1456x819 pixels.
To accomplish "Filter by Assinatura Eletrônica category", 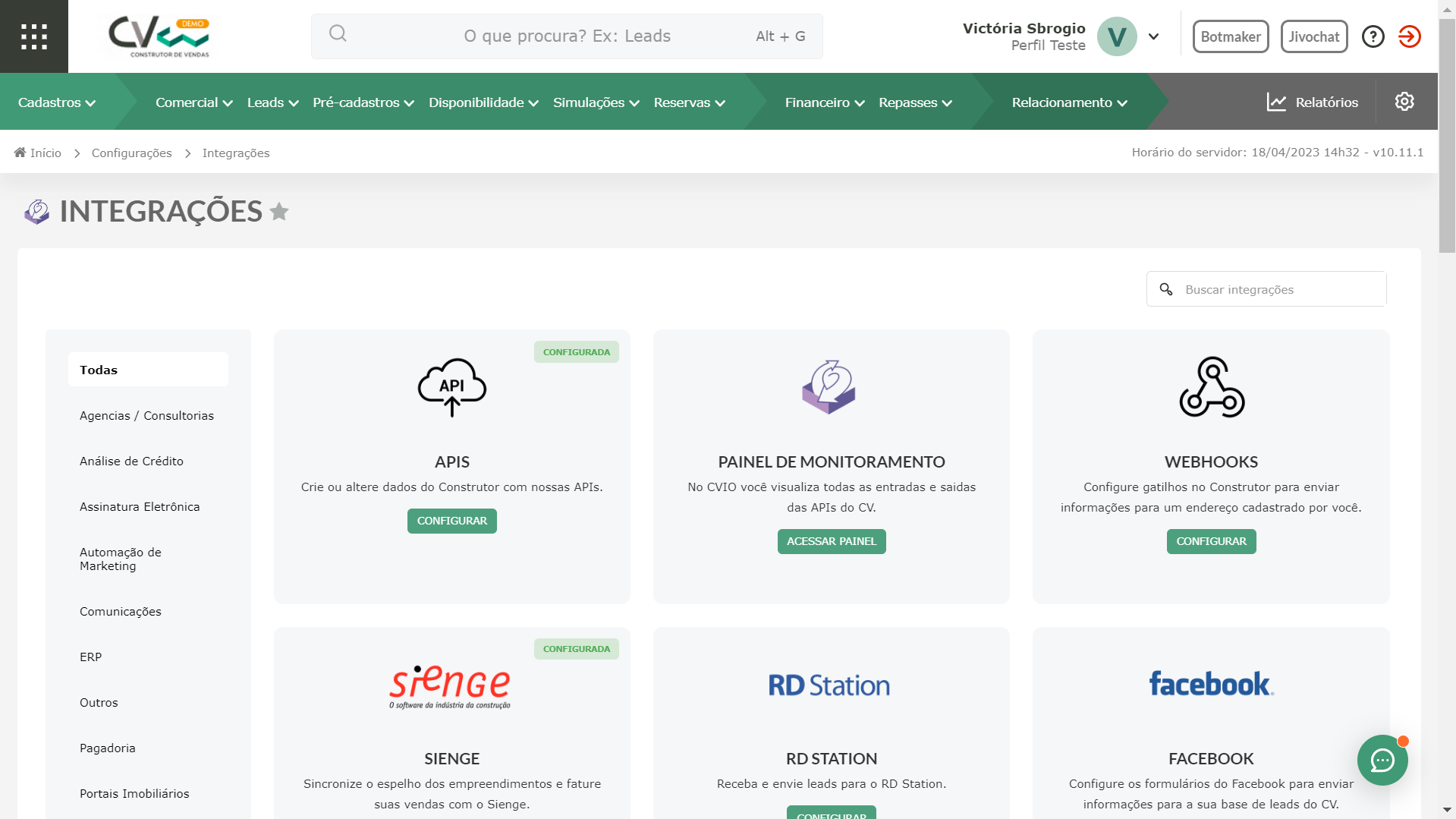I will point(140,507).
